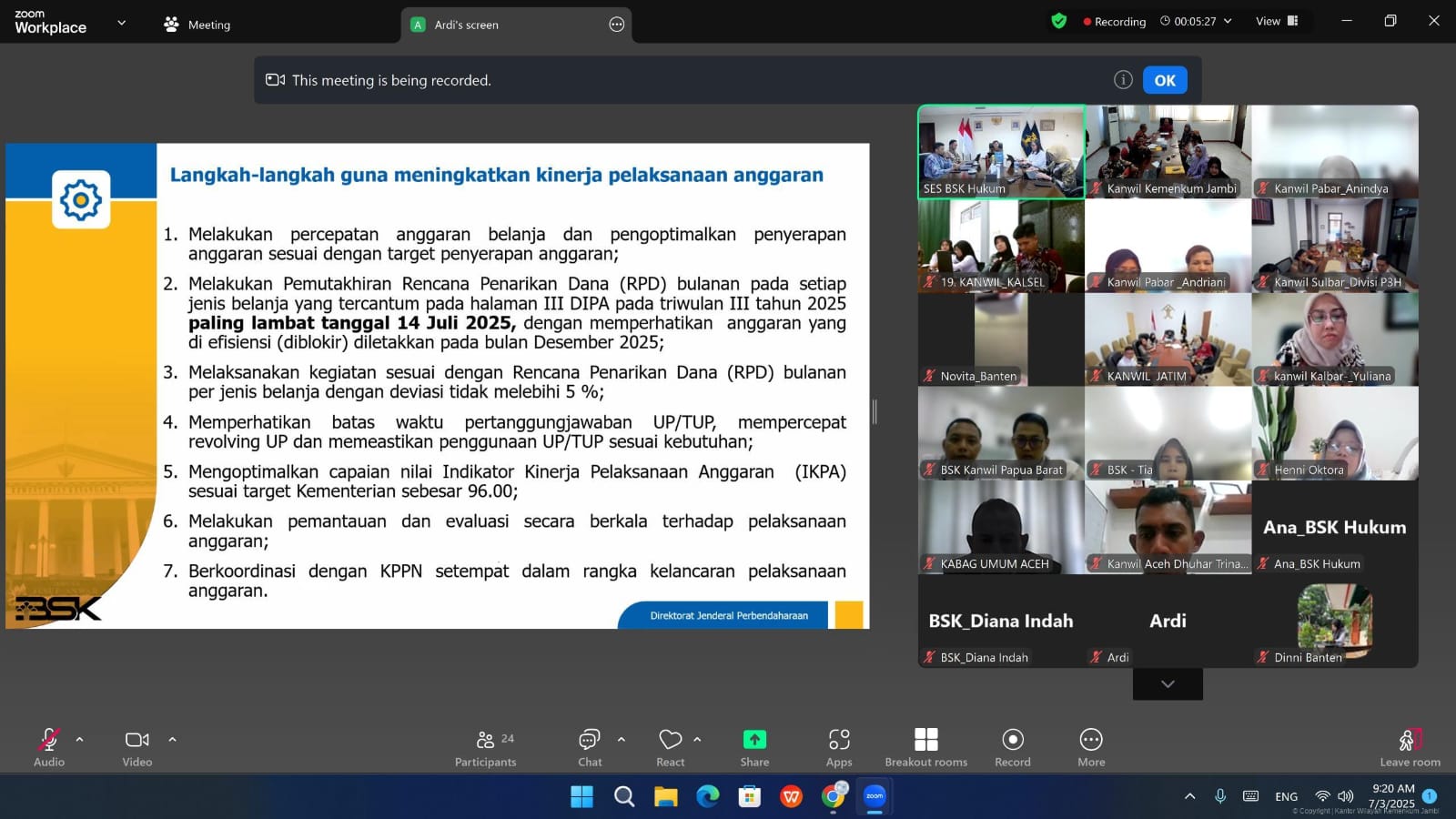The height and width of the screenshot is (819, 1456).
Task: Click the green Share icon
Action: 753,740
